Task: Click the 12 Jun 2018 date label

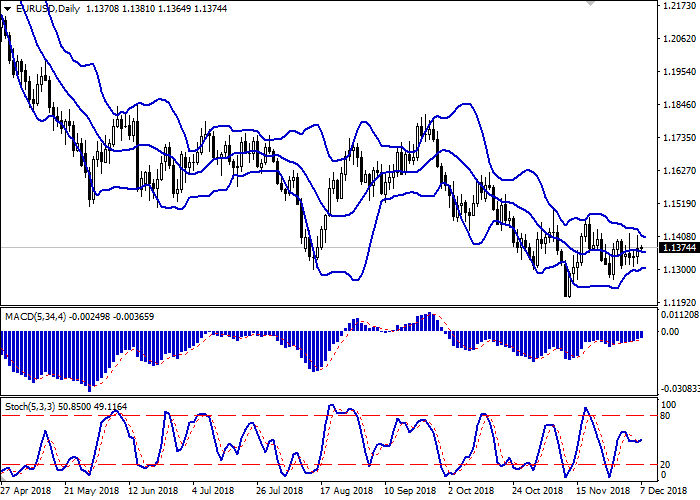Action: click(x=153, y=491)
